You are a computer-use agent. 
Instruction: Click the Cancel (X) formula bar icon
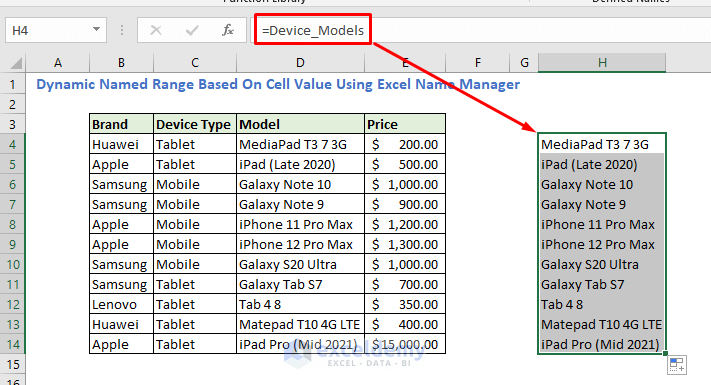[x=156, y=30]
